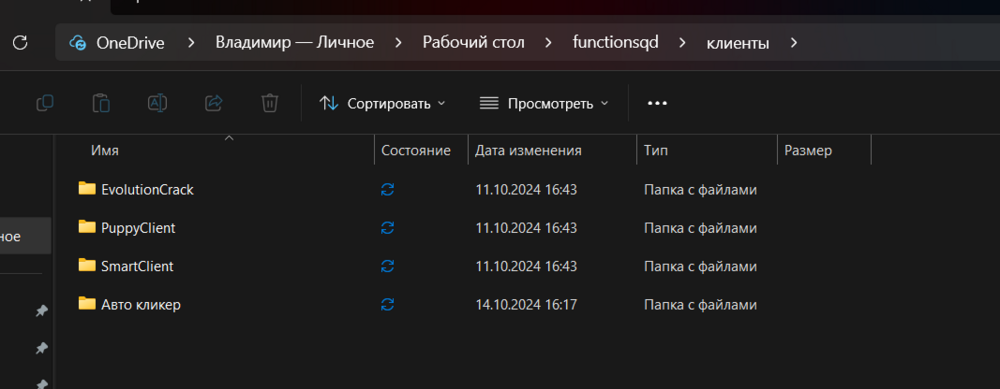The height and width of the screenshot is (389, 1000).
Task: Sort by the Тип column header
Action: click(x=656, y=151)
